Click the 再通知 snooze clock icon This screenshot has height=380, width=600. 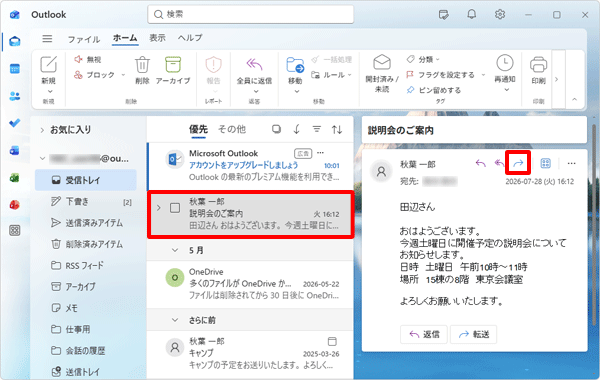click(505, 63)
